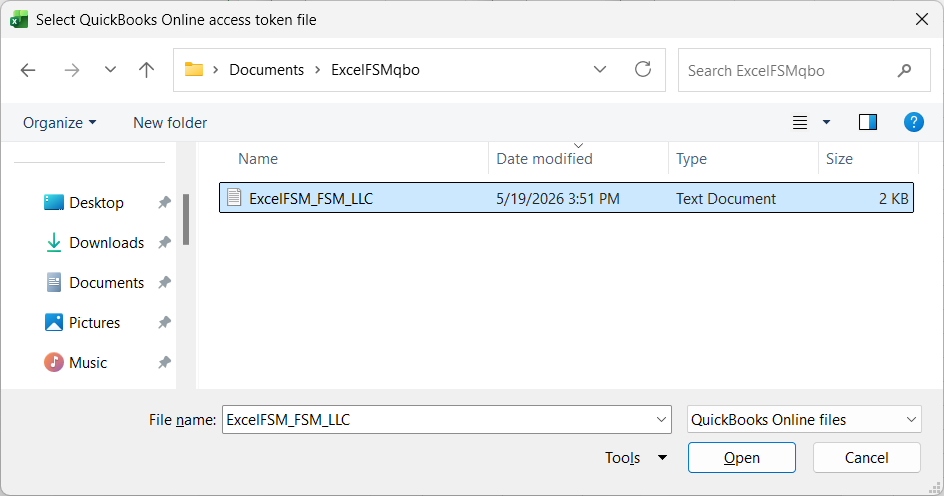Open the previous locations dropdown in the address bar
Viewport: 944px width, 496px height.
point(600,69)
